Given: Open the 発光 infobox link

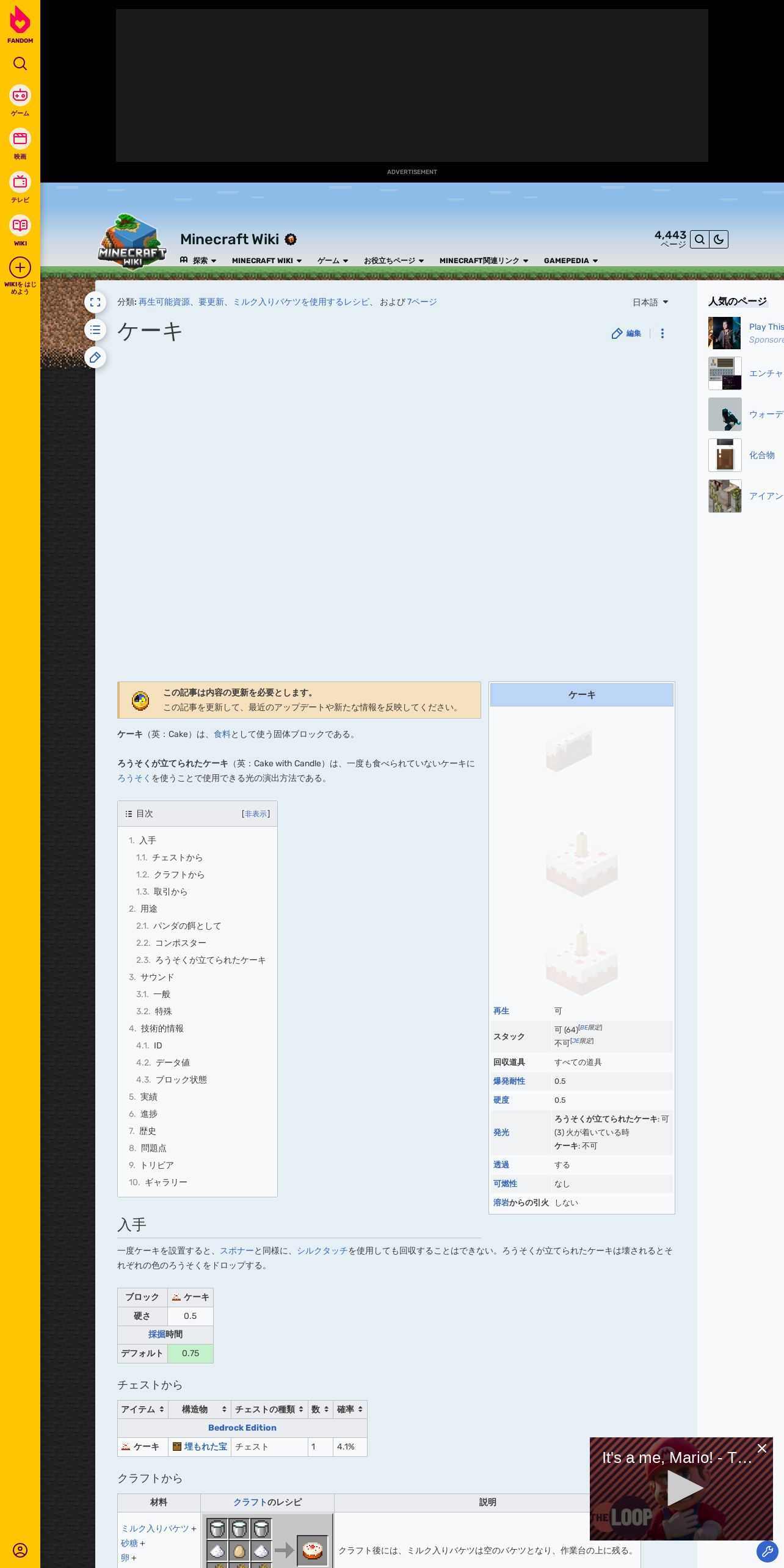Looking at the screenshot, I should pyautogui.click(x=501, y=1132).
